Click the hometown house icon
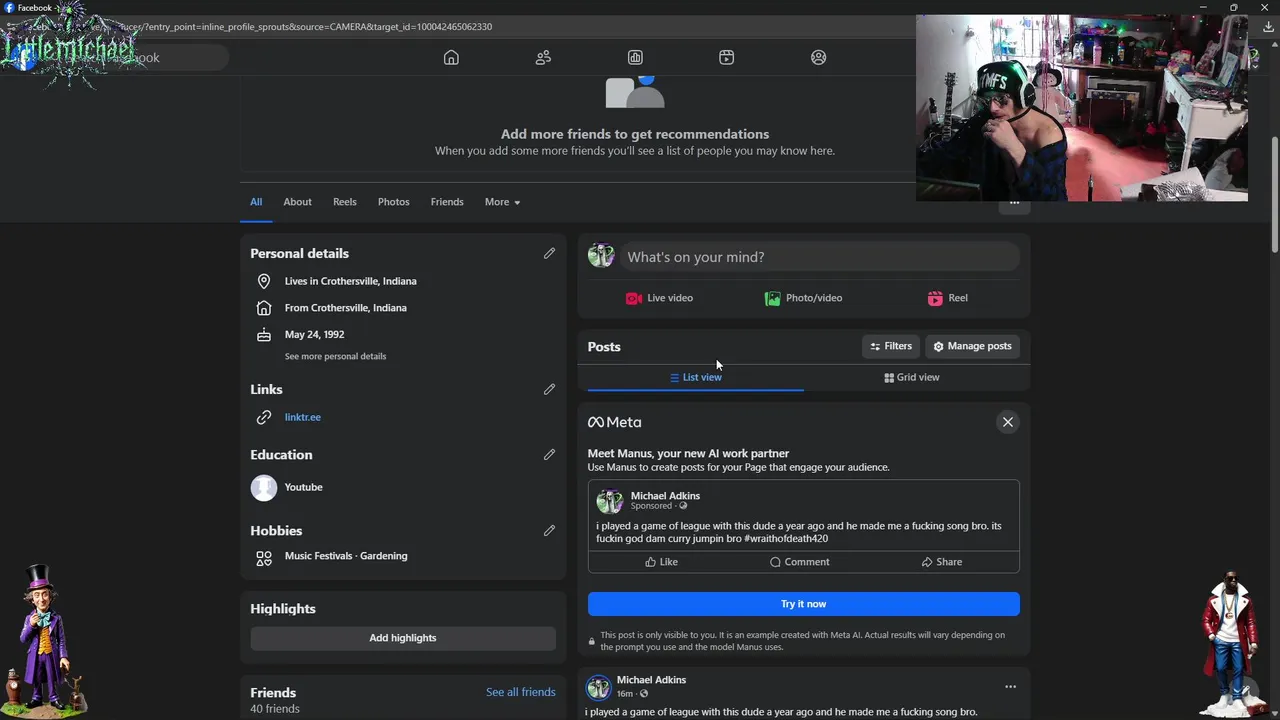Screen dimensions: 1280x720 [264, 308]
